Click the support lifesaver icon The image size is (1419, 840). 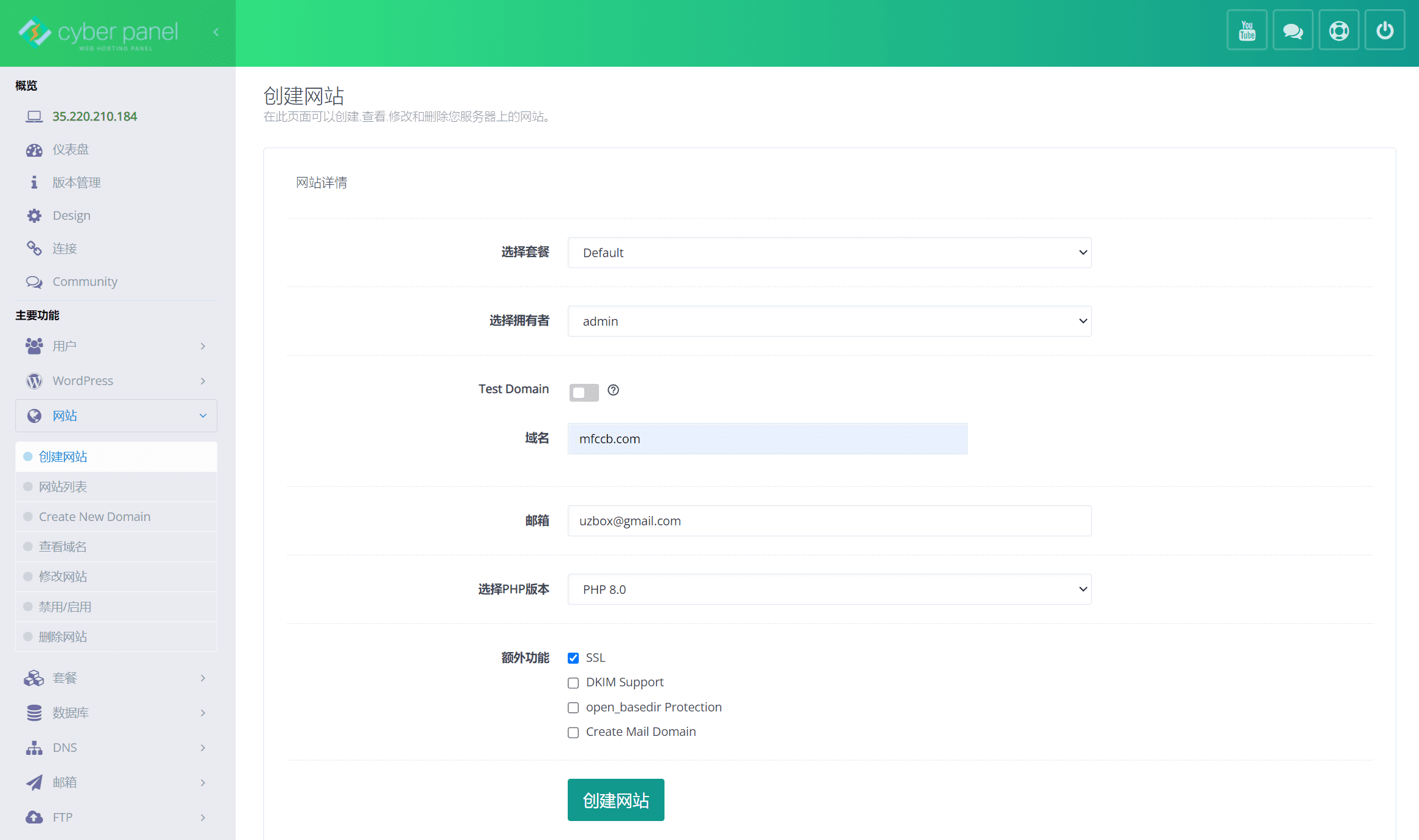click(1339, 29)
